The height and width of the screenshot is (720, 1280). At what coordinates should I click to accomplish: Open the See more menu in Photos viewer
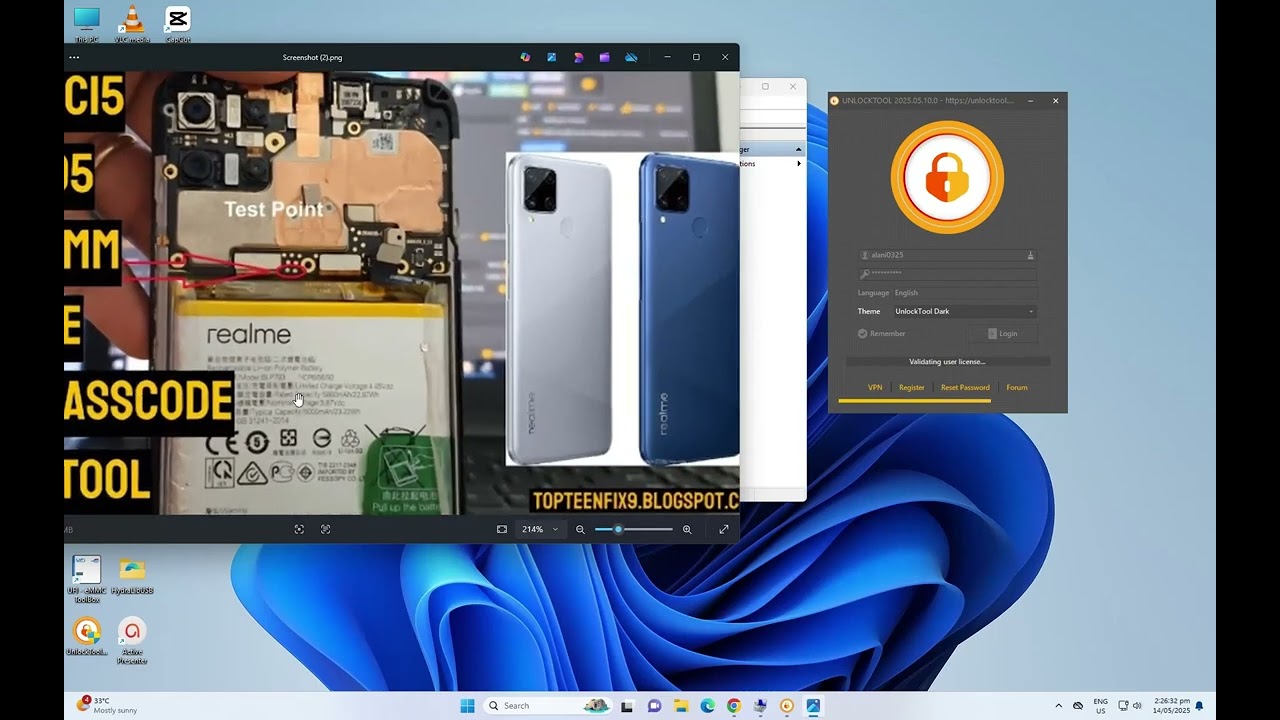(73, 58)
